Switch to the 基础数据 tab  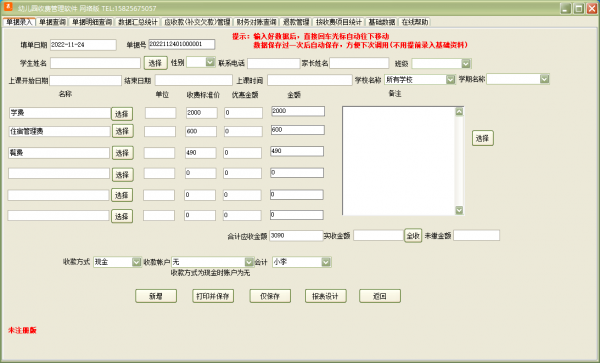click(x=382, y=22)
